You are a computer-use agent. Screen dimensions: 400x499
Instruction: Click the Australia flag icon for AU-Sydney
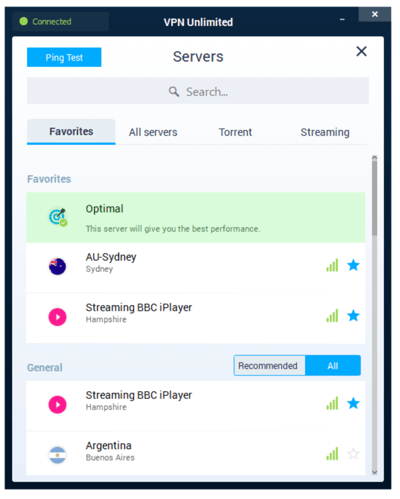(57, 266)
